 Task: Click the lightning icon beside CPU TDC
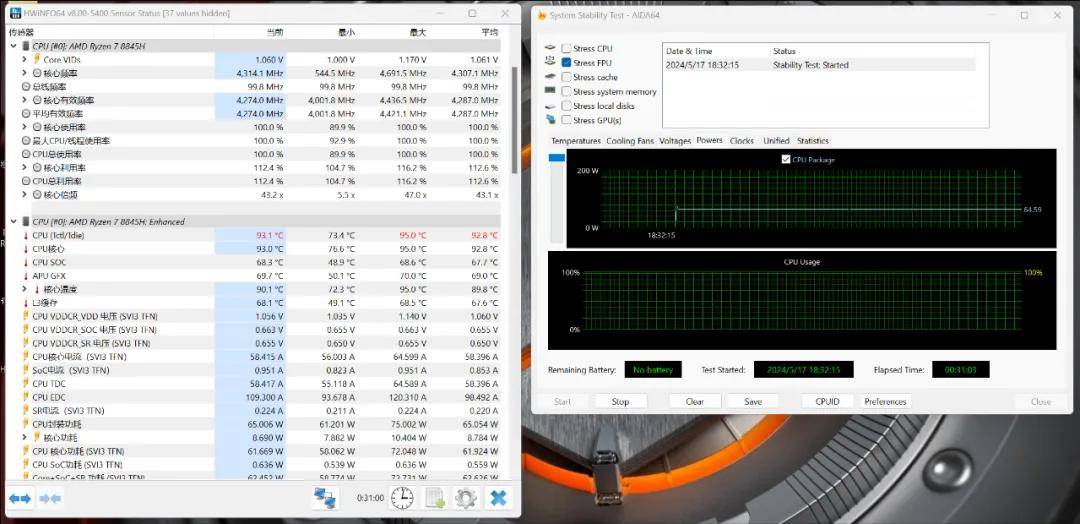[26, 384]
